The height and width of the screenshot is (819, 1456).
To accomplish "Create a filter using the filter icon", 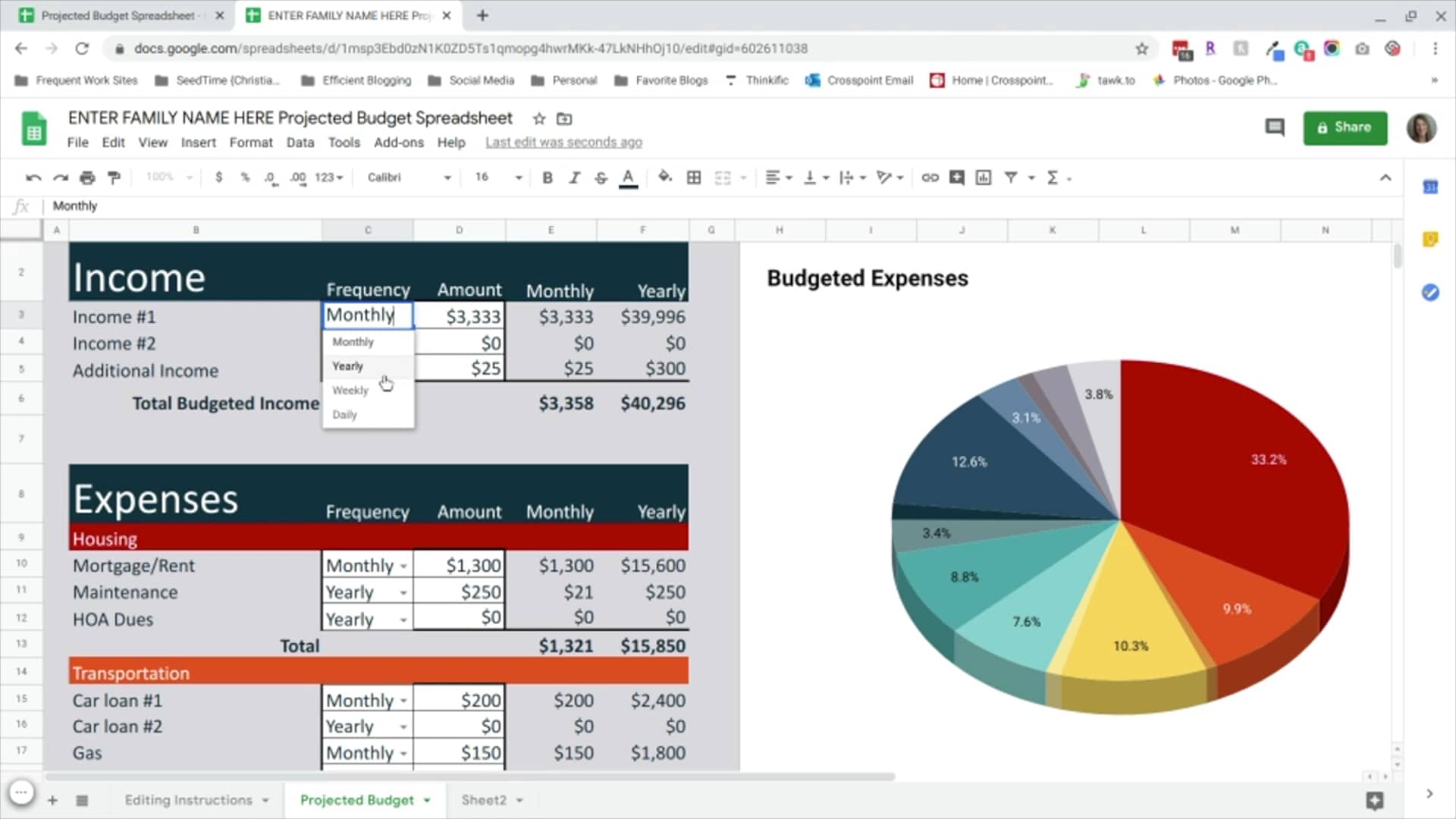I will pyautogui.click(x=1012, y=177).
